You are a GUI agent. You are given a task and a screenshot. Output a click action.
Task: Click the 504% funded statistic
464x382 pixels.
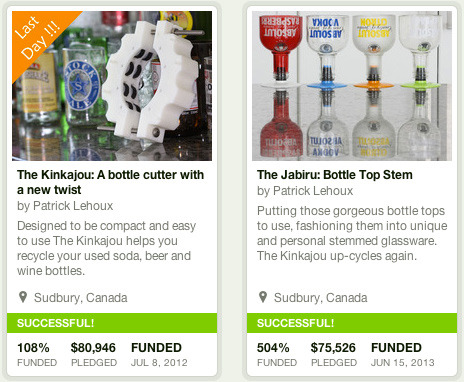[277, 354]
